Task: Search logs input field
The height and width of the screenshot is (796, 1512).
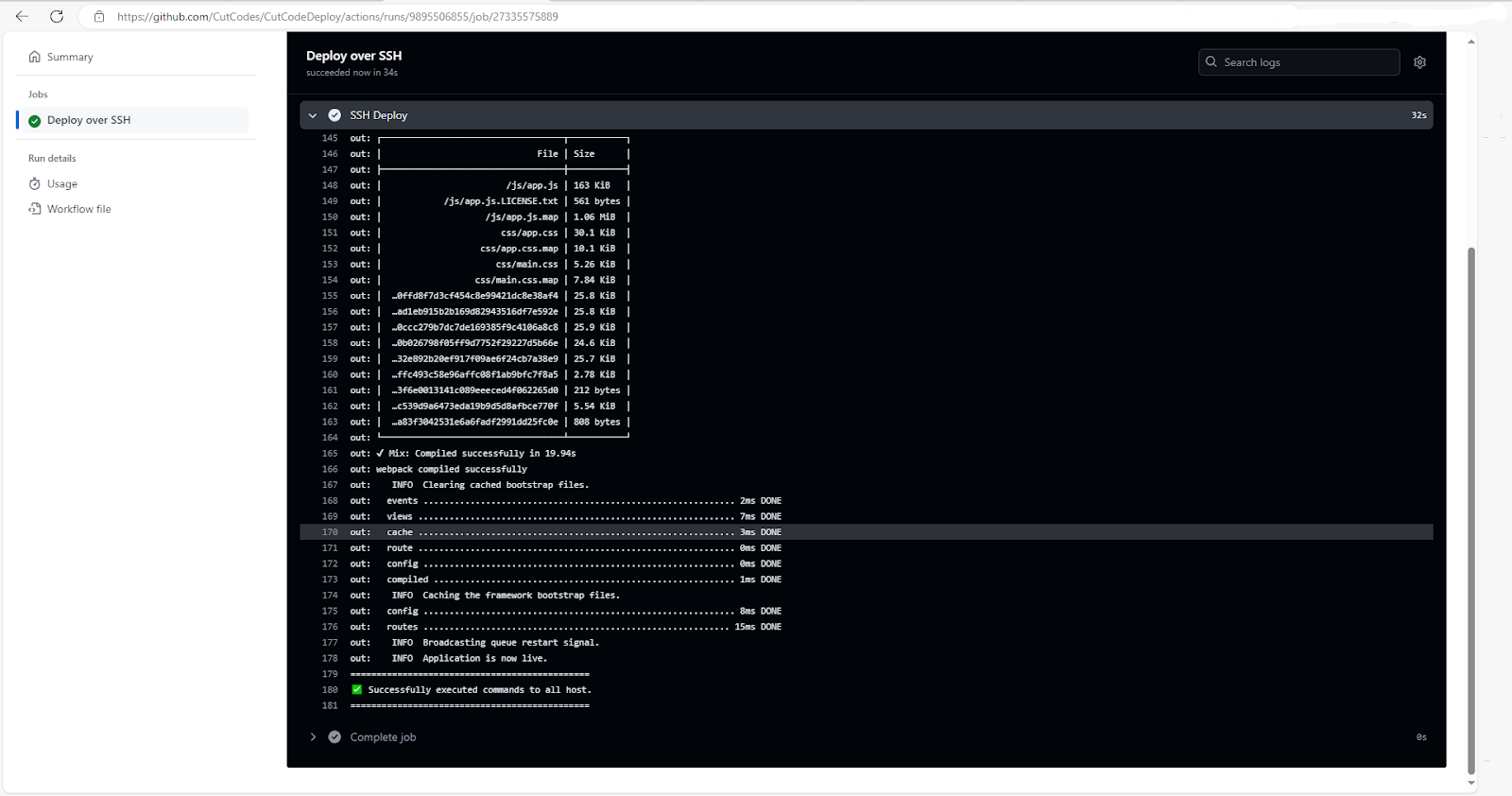Action: pos(1299,62)
